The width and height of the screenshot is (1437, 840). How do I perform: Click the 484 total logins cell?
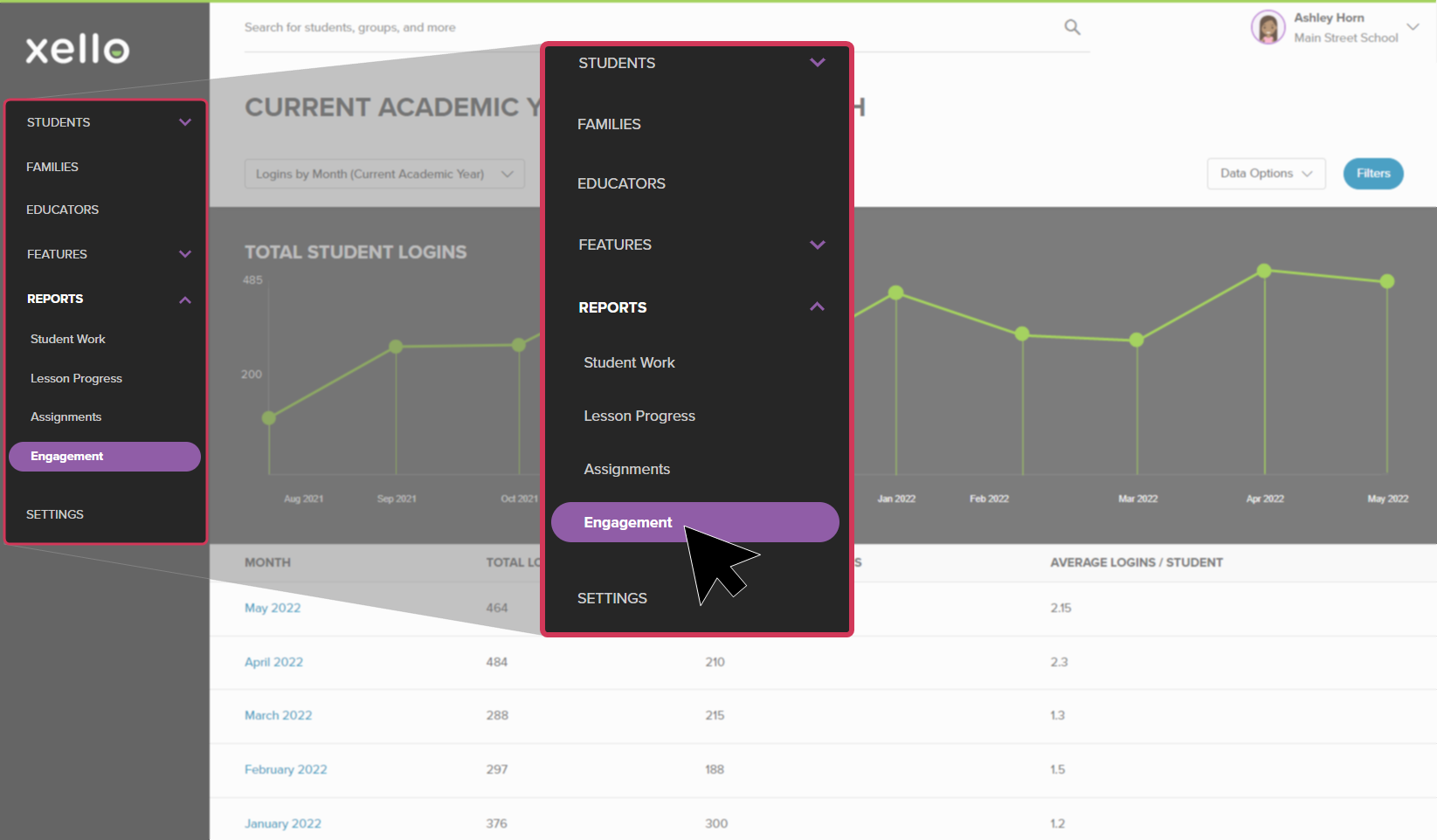(x=497, y=662)
